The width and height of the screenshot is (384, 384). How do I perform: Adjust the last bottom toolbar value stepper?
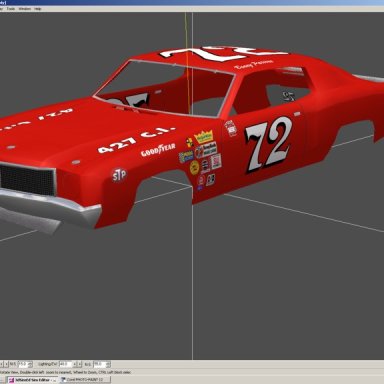click(108, 364)
